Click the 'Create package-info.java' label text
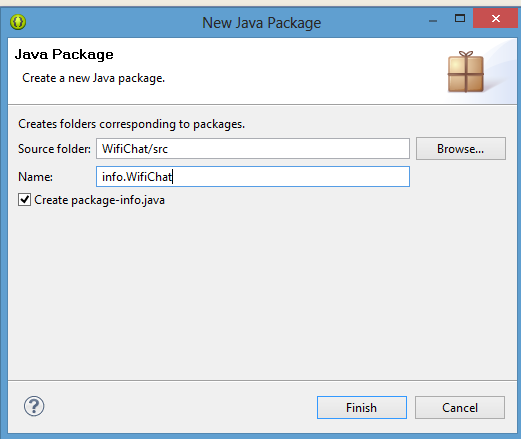 [100, 200]
